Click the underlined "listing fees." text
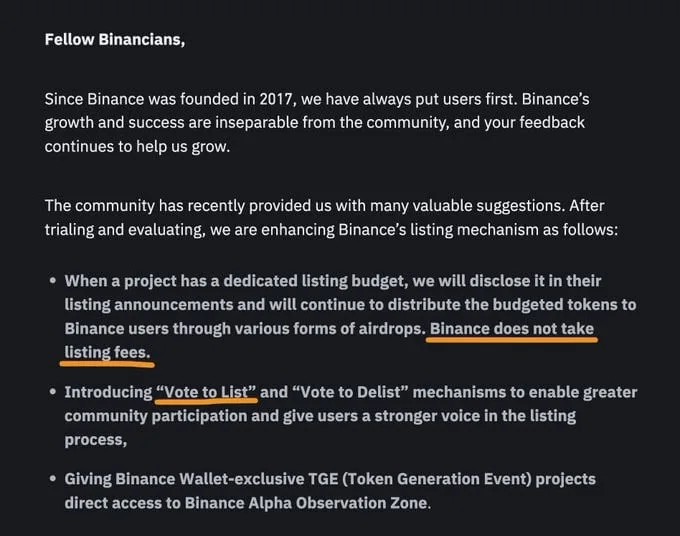The height and width of the screenshot is (536, 680). point(107,353)
